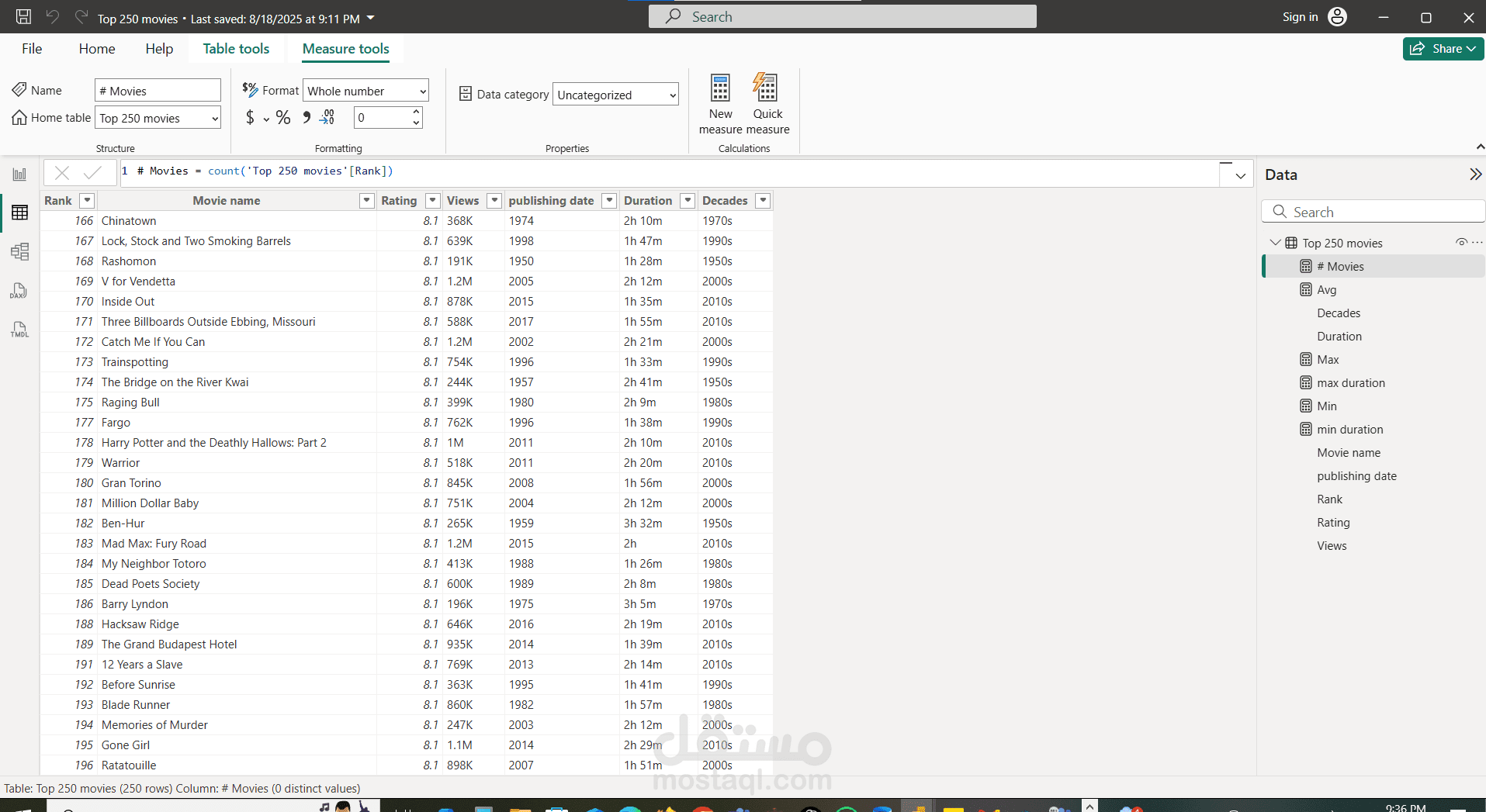1486x812 pixels.
Task: Click the Name measure input field
Action: (158, 91)
